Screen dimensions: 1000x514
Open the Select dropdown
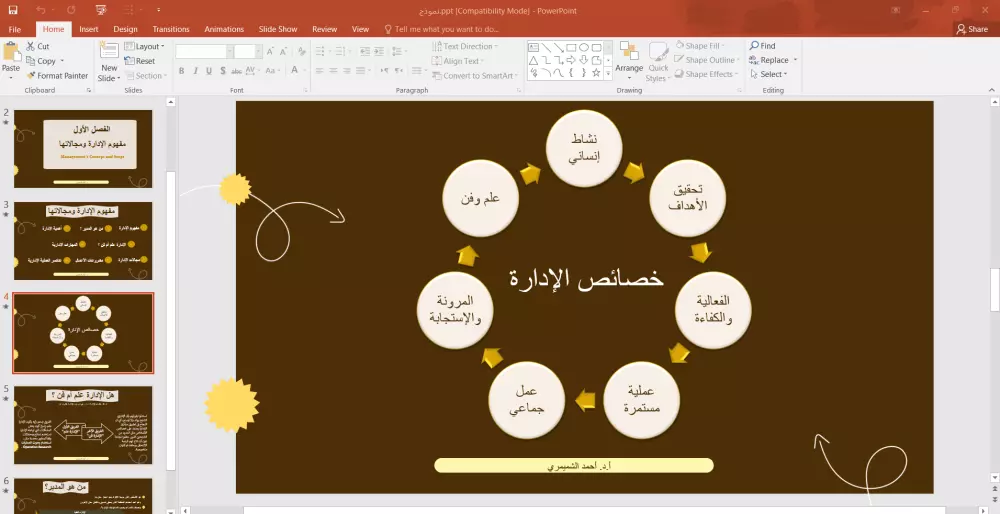point(769,75)
